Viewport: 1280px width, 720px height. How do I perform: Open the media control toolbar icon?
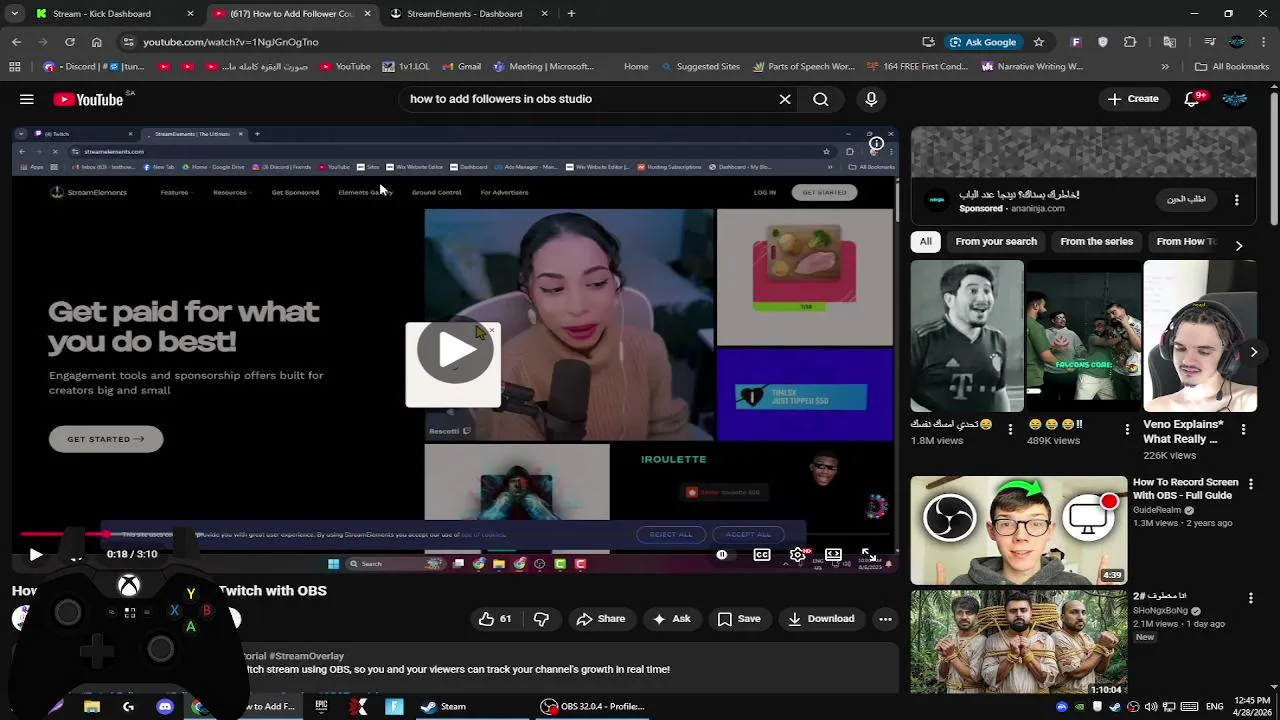click(1209, 42)
